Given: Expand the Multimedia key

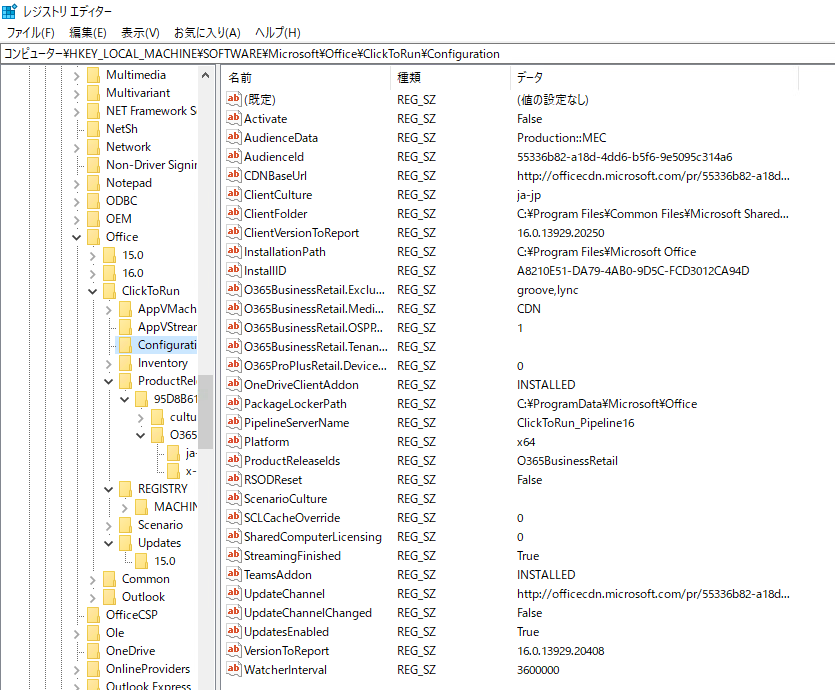Looking at the screenshot, I should coord(77,76).
